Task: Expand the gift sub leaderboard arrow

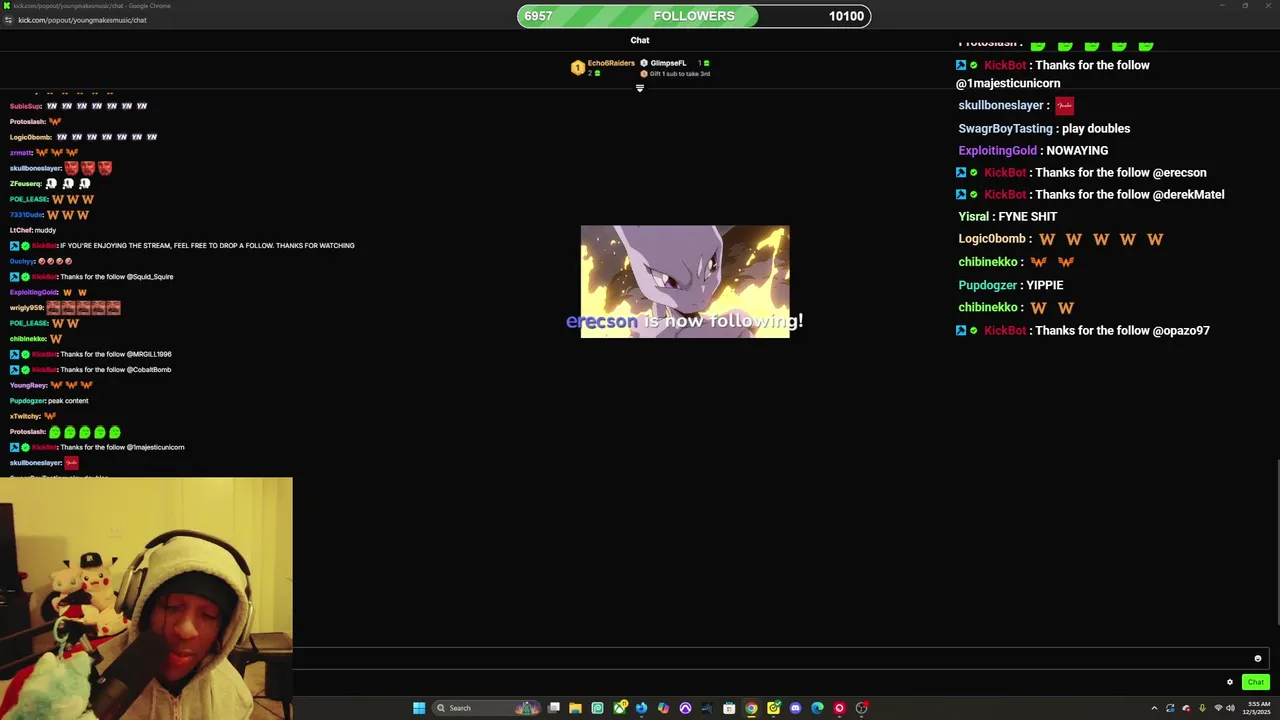Action: coord(640,88)
